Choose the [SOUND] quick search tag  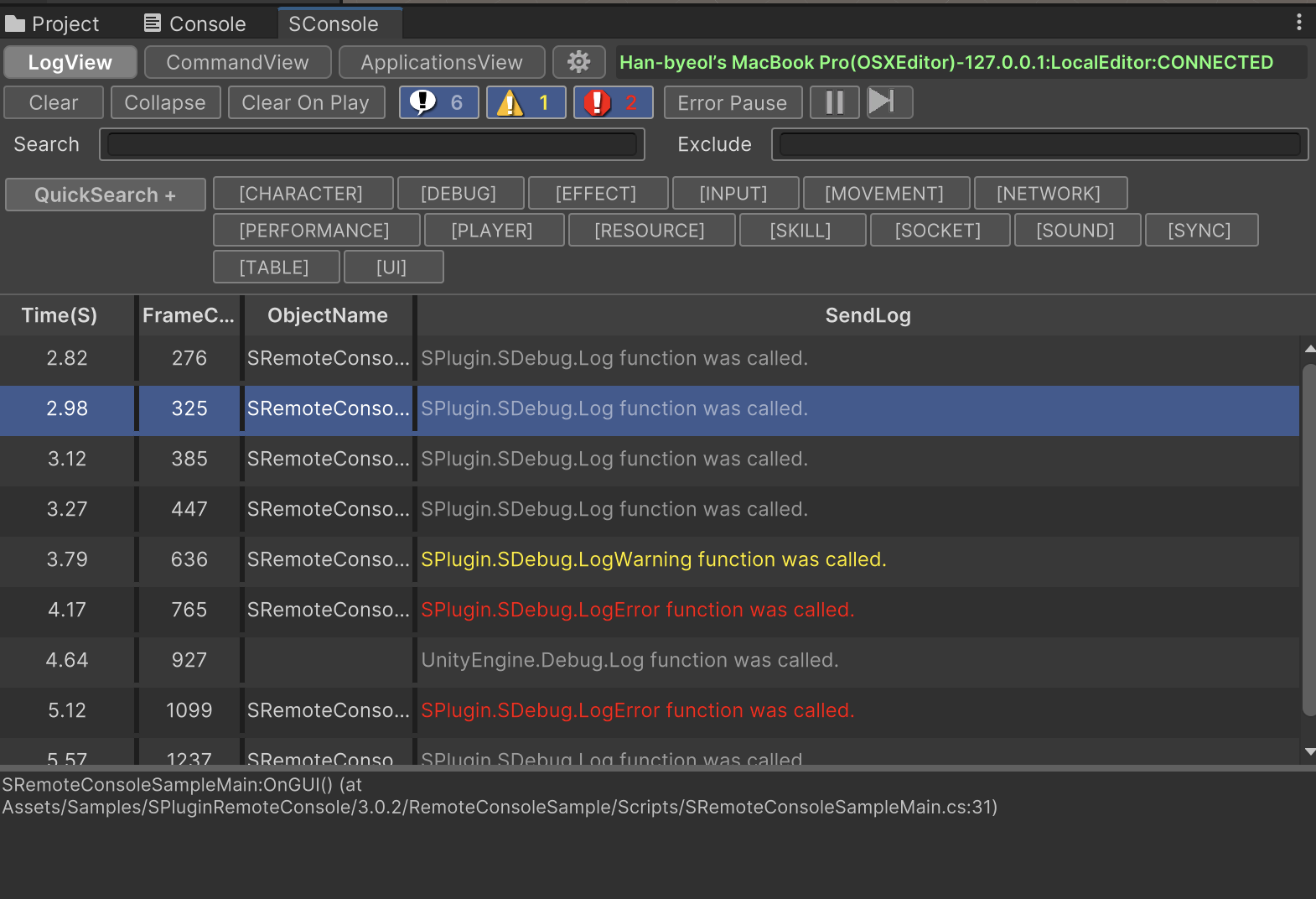pyautogui.click(x=1076, y=230)
